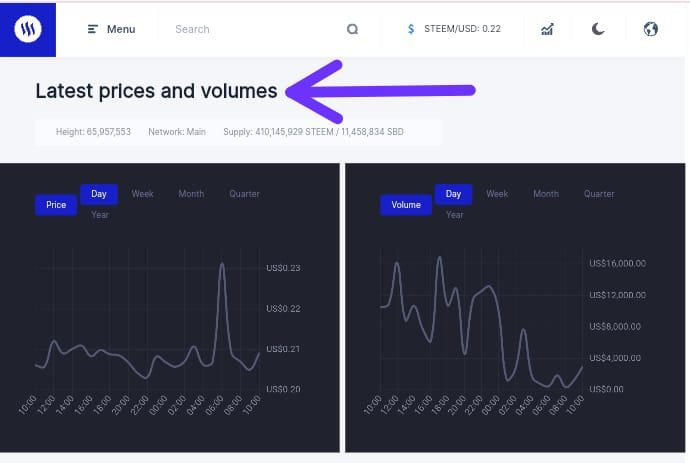This screenshot has width=690, height=463.
Task: Click the US$16,000.00 volume axis label
Action: tap(617, 263)
